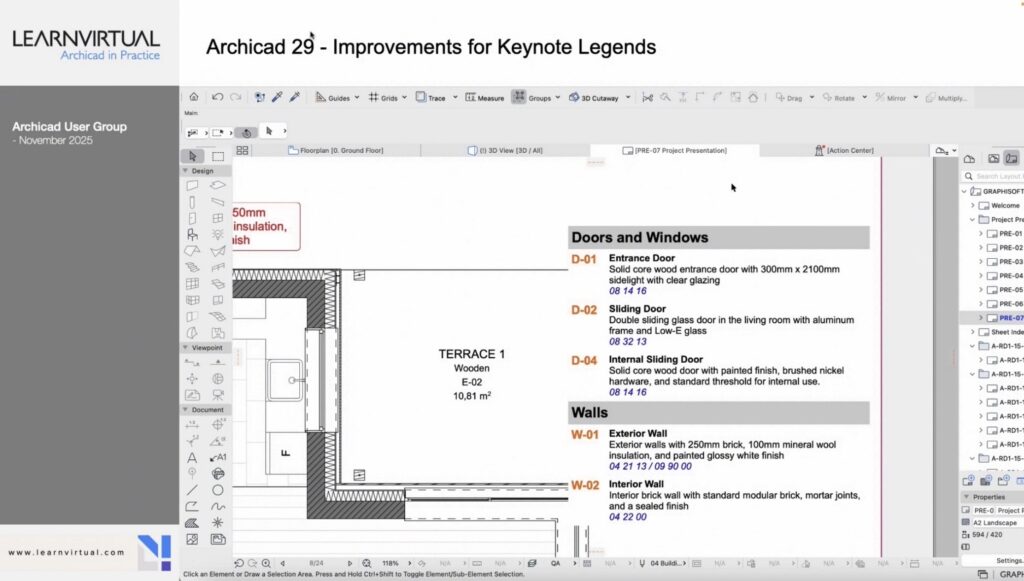
Task: Select the Dimension tool in Document toolbox
Action: (x=192, y=424)
